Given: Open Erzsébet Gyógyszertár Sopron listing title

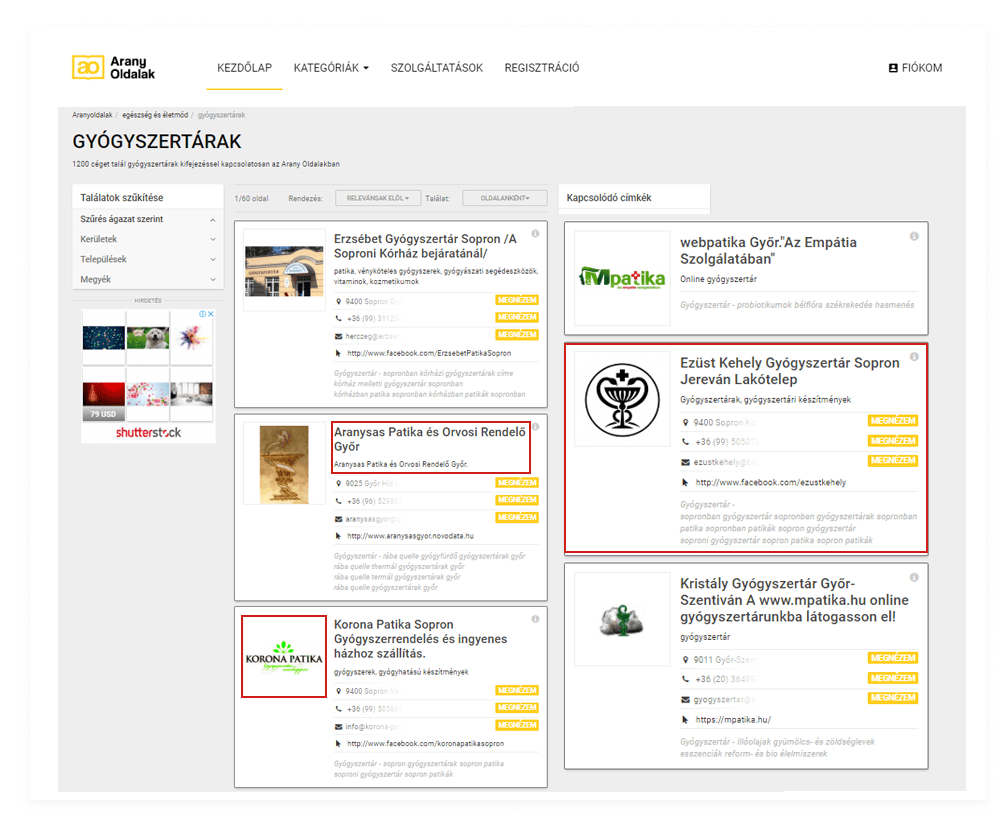Looking at the screenshot, I should (x=425, y=246).
